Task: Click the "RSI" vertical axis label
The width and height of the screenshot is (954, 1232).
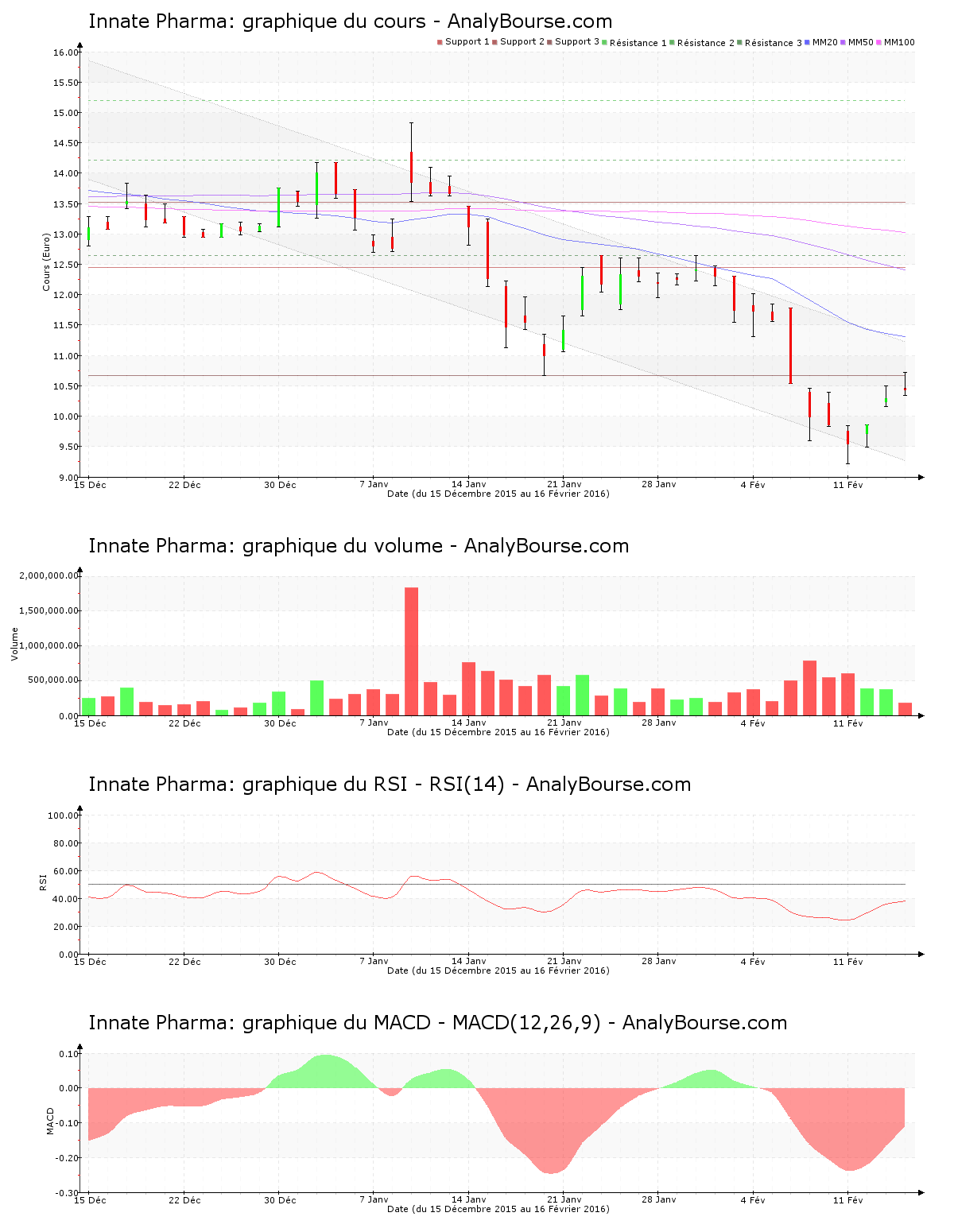Action: [43, 881]
